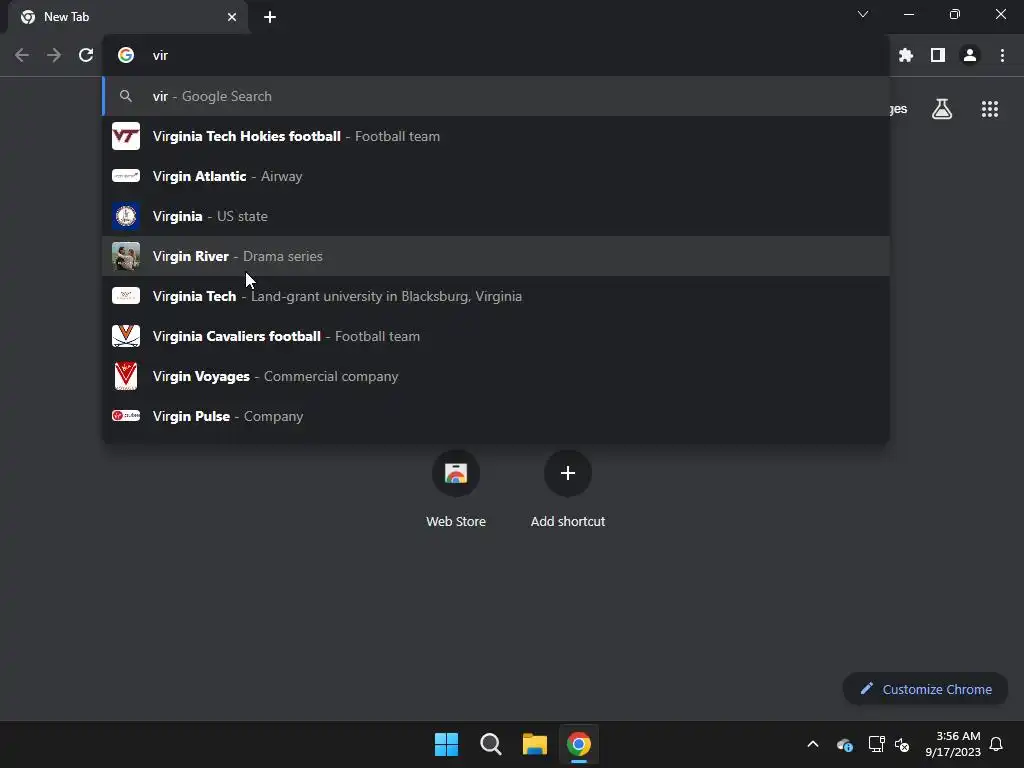Select Virgin Voyages suggestion

click(496, 376)
